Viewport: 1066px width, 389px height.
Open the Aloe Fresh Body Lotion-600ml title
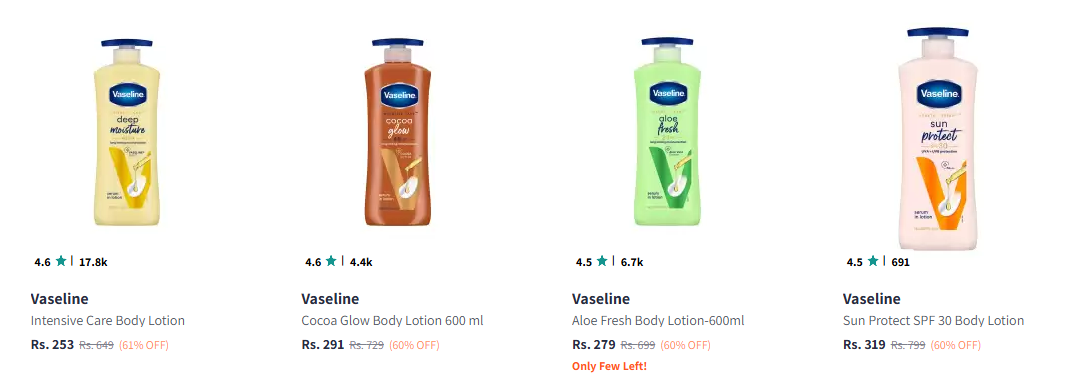[x=658, y=320]
